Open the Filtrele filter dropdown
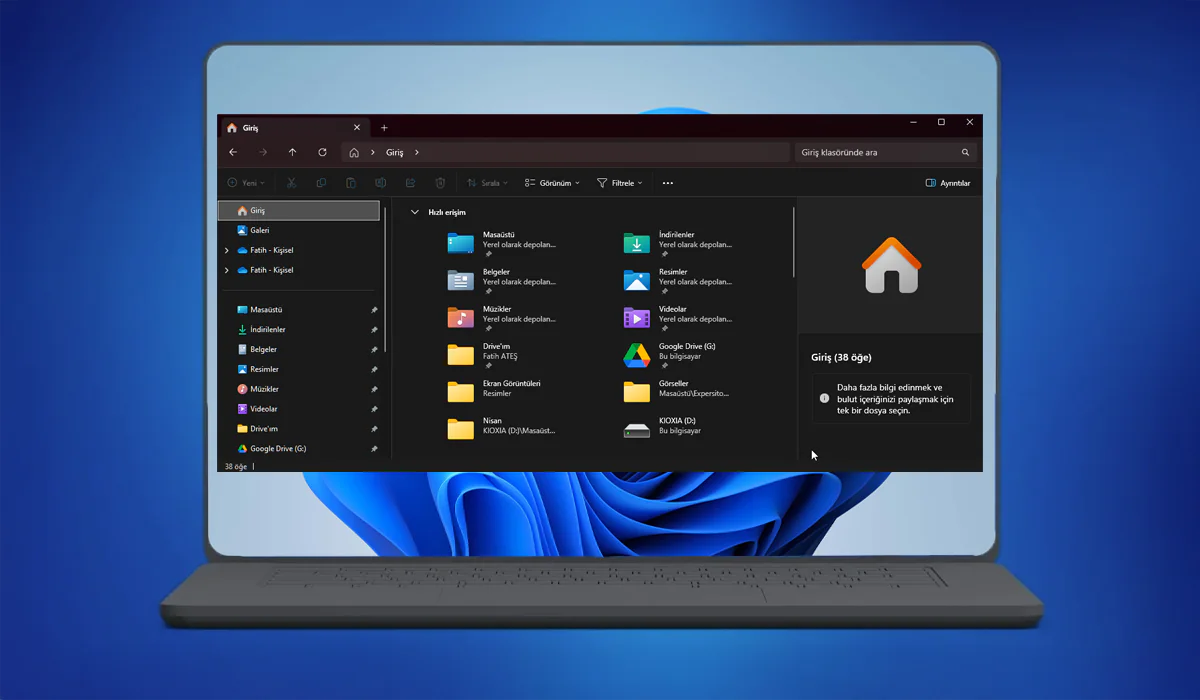Image resolution: width=1200 pixels, height=700 pixels. click(x=619, y=183)
